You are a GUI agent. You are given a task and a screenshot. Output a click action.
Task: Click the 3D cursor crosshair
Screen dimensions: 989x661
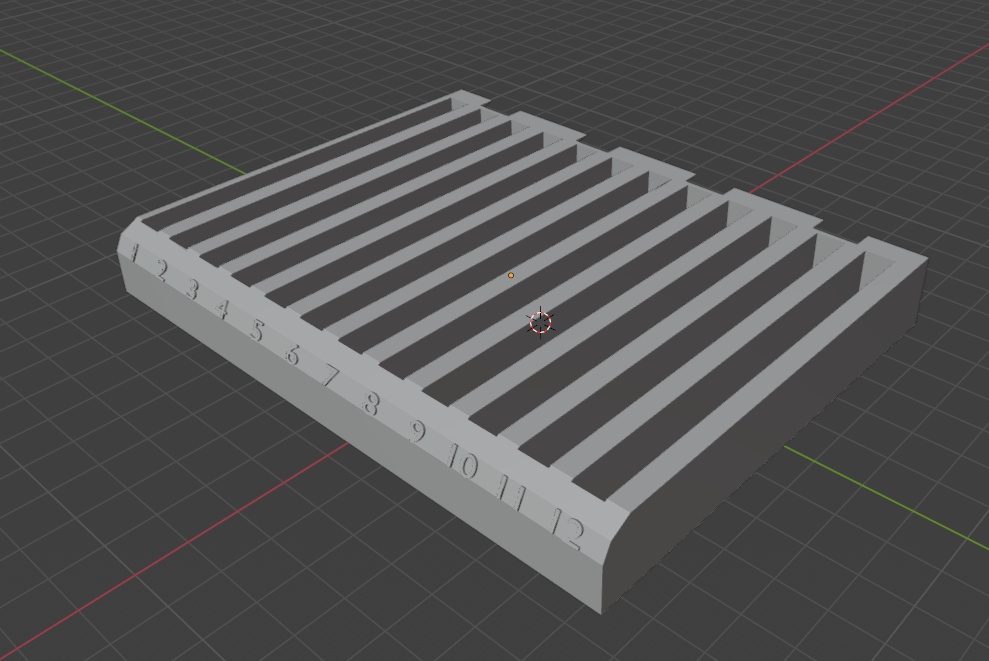(x=541, y=322)
